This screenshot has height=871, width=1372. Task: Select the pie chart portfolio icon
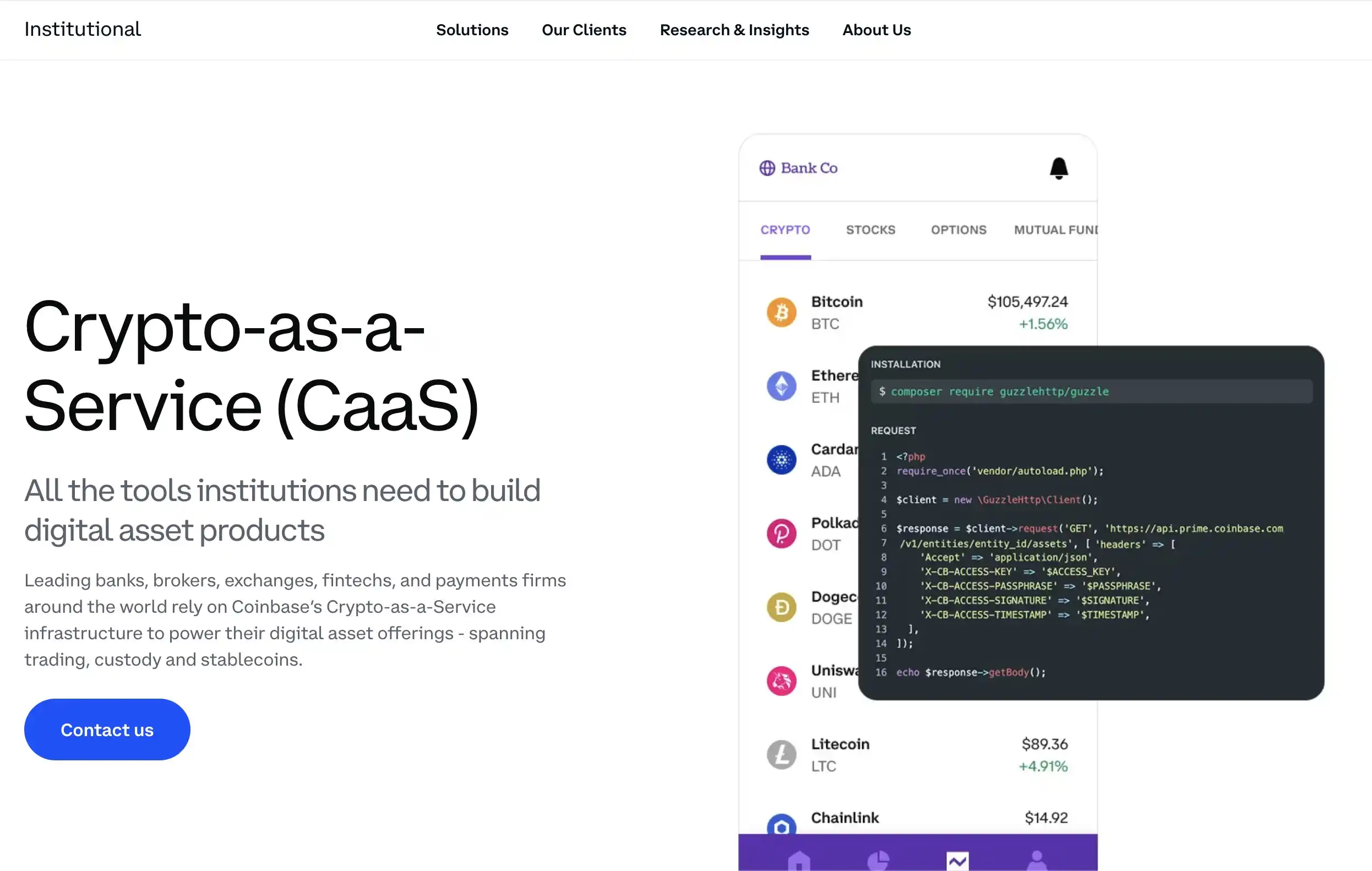(878, 861)
